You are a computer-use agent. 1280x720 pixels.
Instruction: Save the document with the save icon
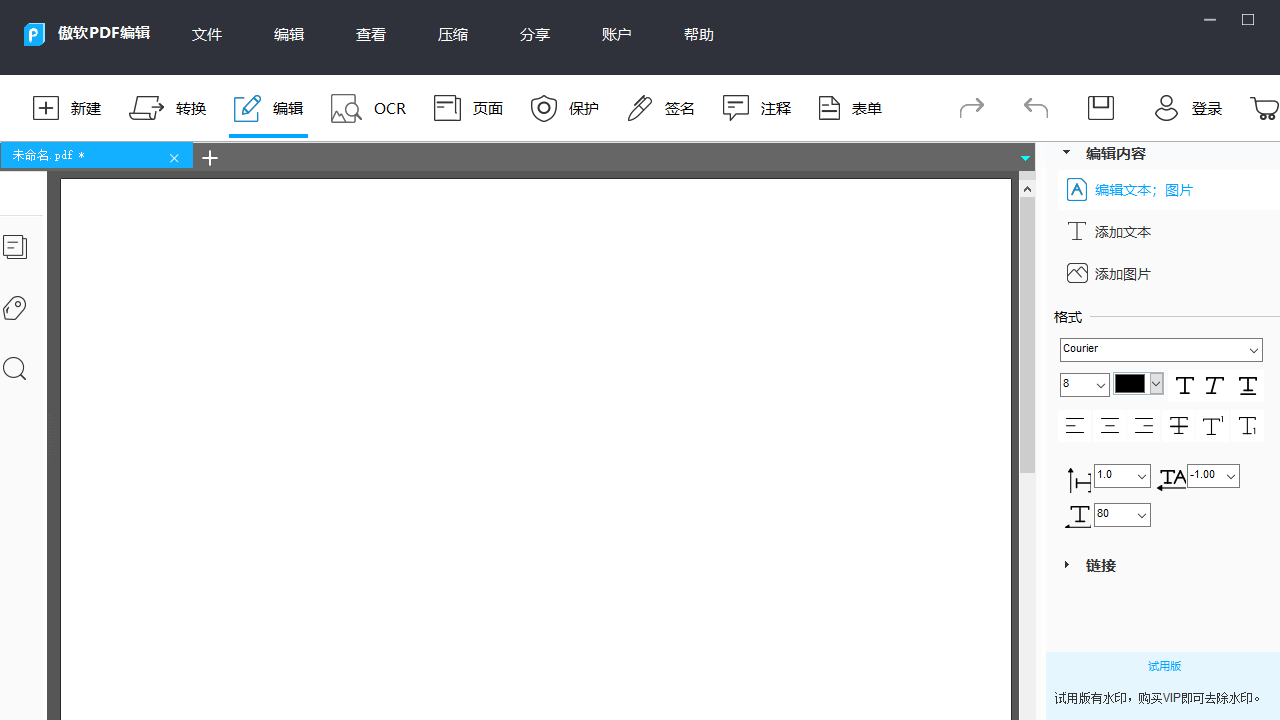(1100, 107)
